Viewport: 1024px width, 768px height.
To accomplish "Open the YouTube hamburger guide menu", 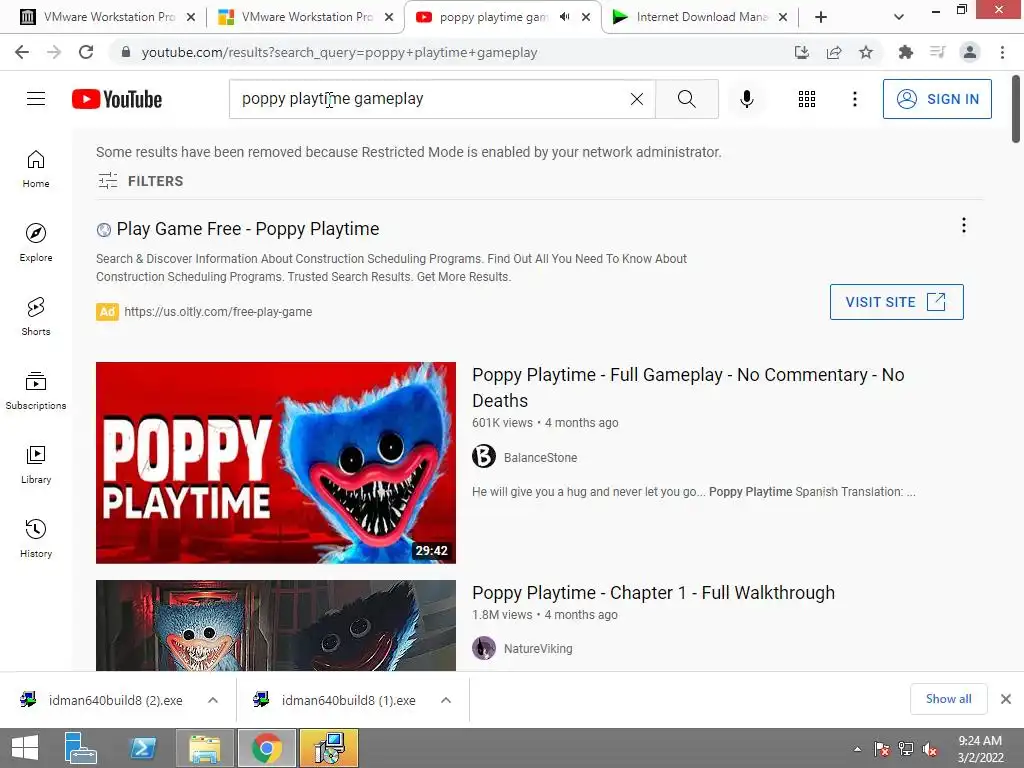I will click(36, 99).
